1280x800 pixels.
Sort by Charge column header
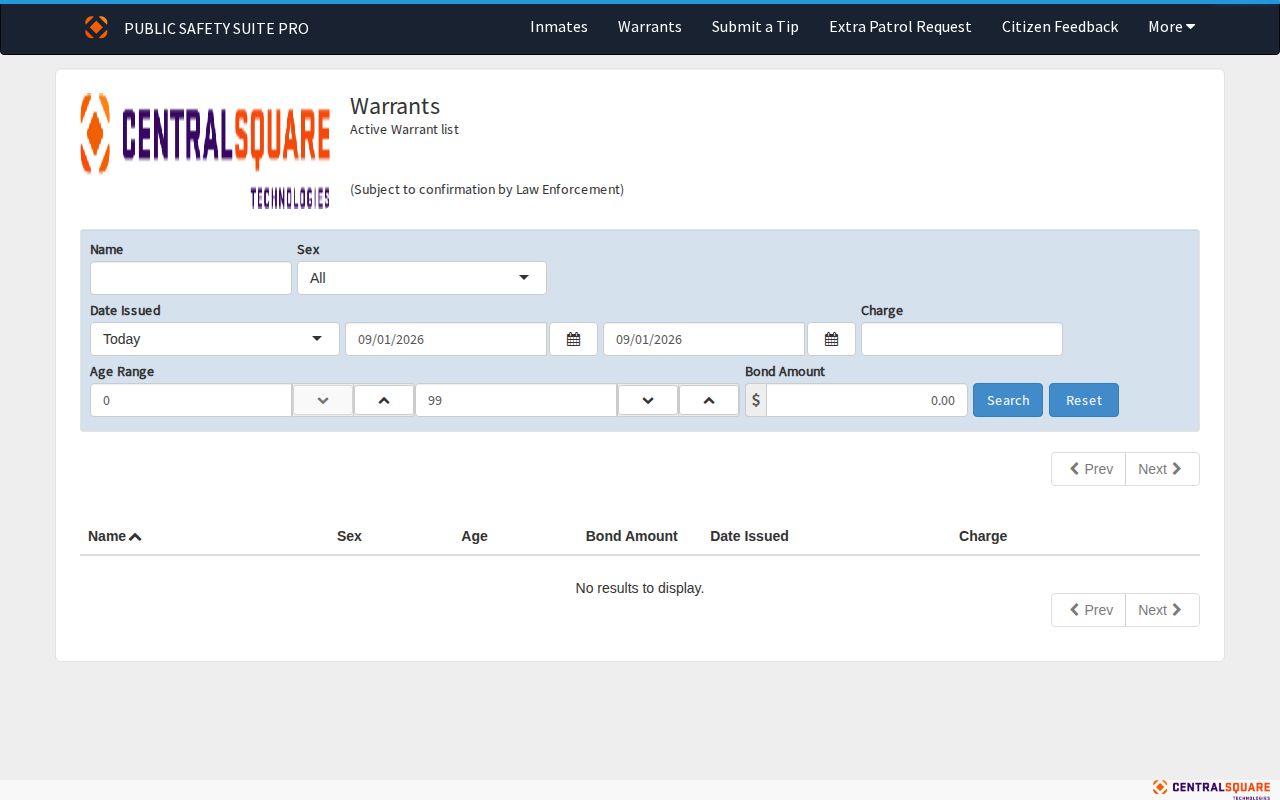click(983, 536)
